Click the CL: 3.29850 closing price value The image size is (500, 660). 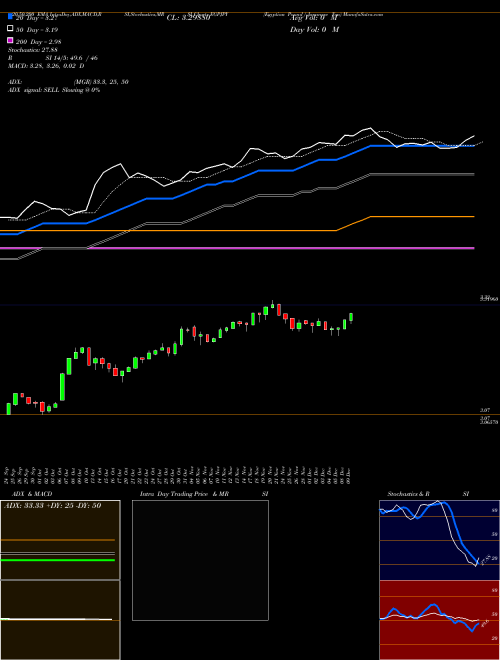pos(188,18)
